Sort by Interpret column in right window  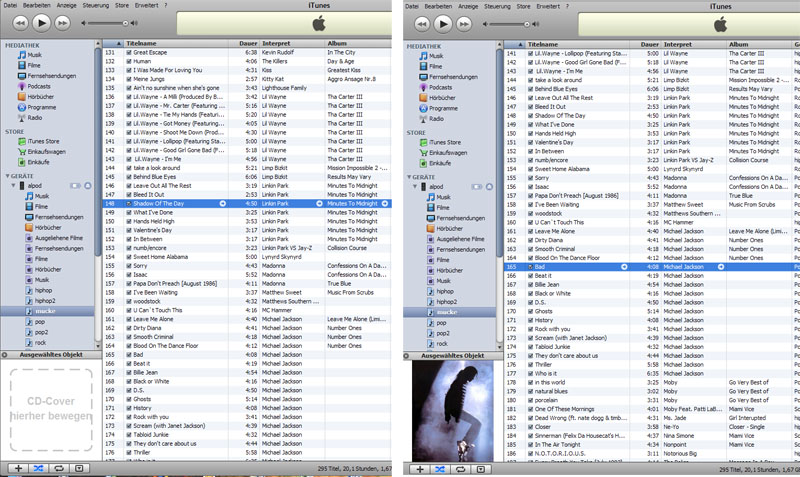693,44
